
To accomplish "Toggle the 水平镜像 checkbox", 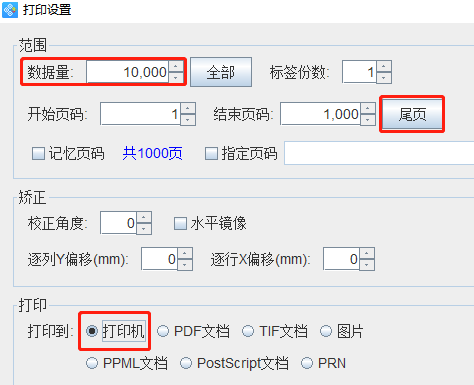I will [x=180, y=223].
